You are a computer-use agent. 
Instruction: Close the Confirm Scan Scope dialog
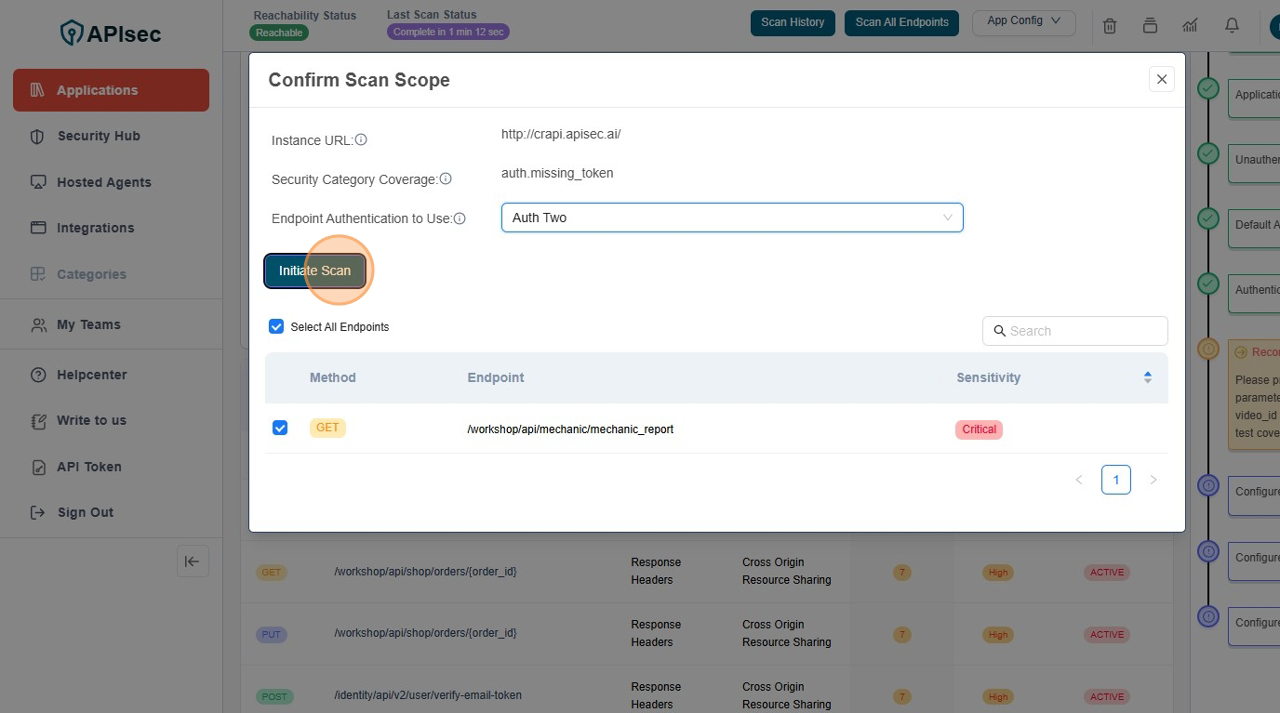[x=1161, y=80]
